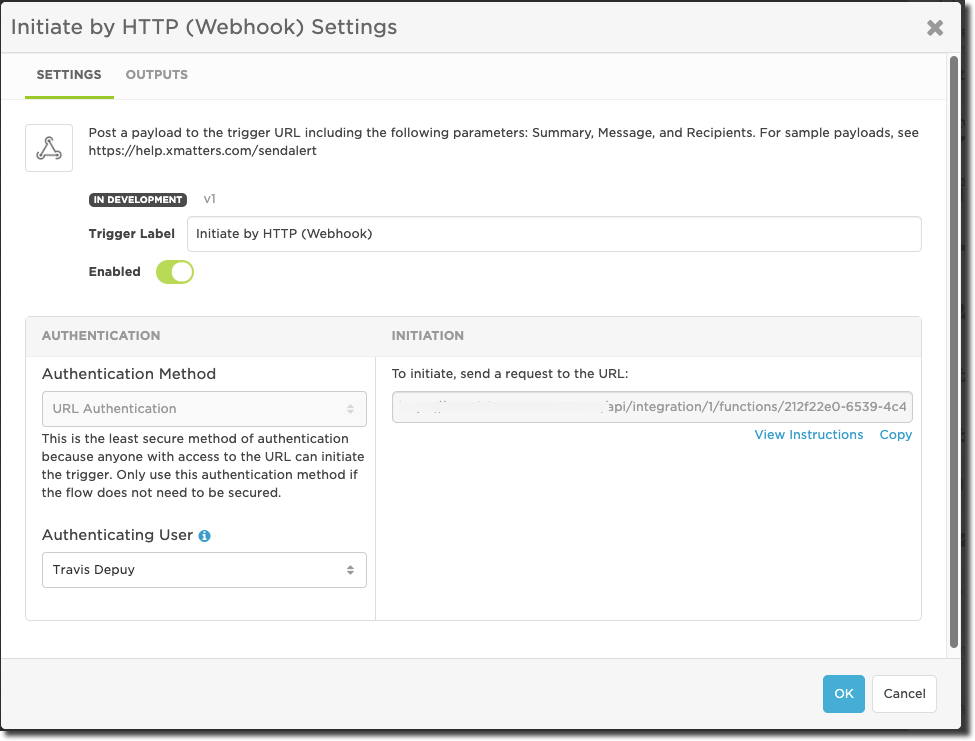The width and height of the screenshot is (975, 741).
Task: Click the initiation URL field
Action: (652, 407)
